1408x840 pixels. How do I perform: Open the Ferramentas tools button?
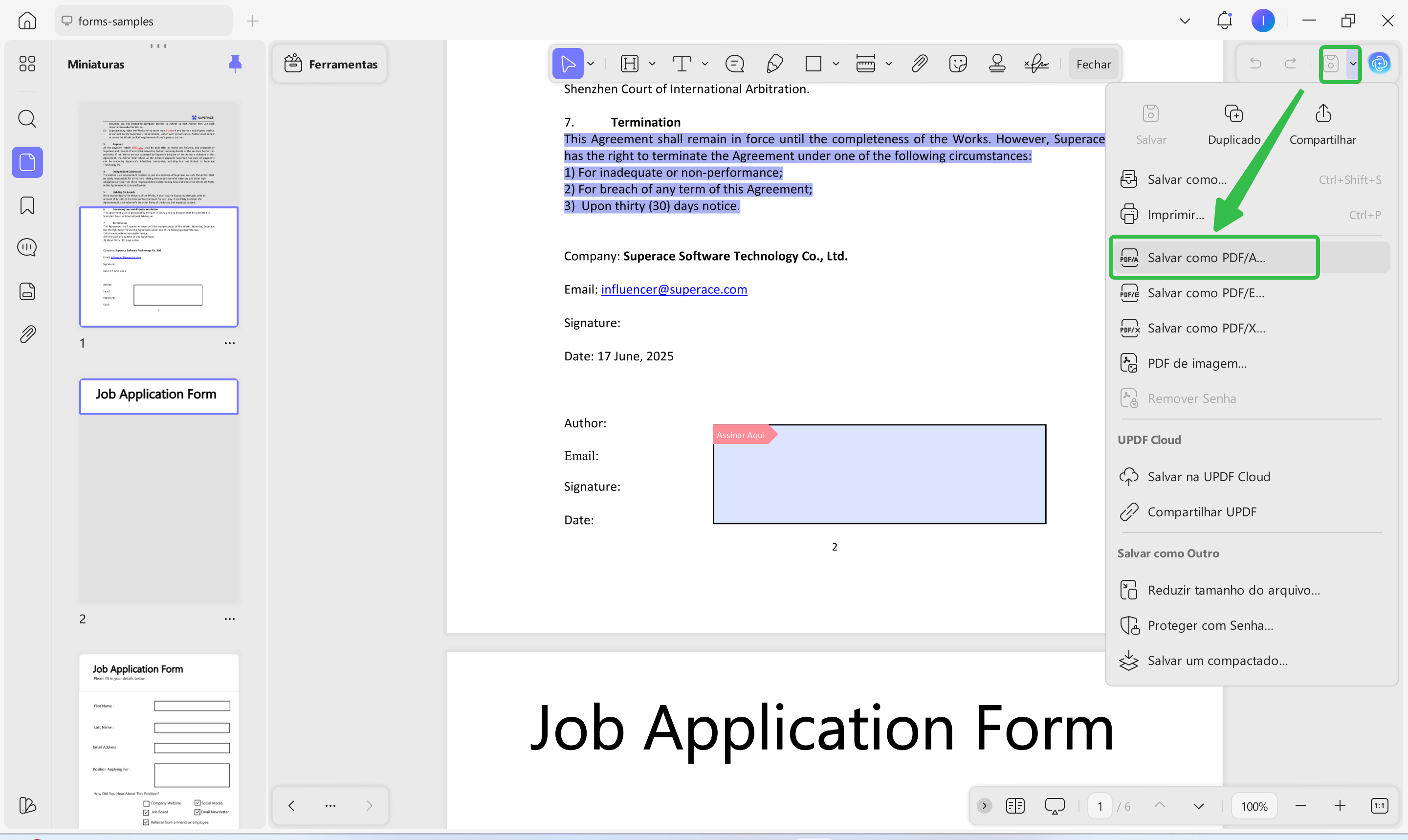tap(330, 64)
